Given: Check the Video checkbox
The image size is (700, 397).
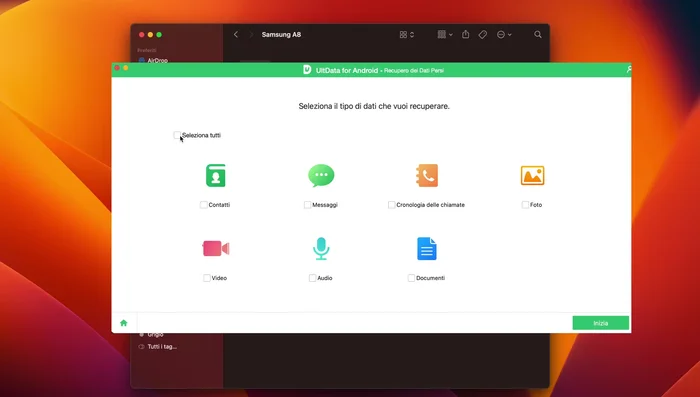Looking at the screenshot, I should pos(207,278).
